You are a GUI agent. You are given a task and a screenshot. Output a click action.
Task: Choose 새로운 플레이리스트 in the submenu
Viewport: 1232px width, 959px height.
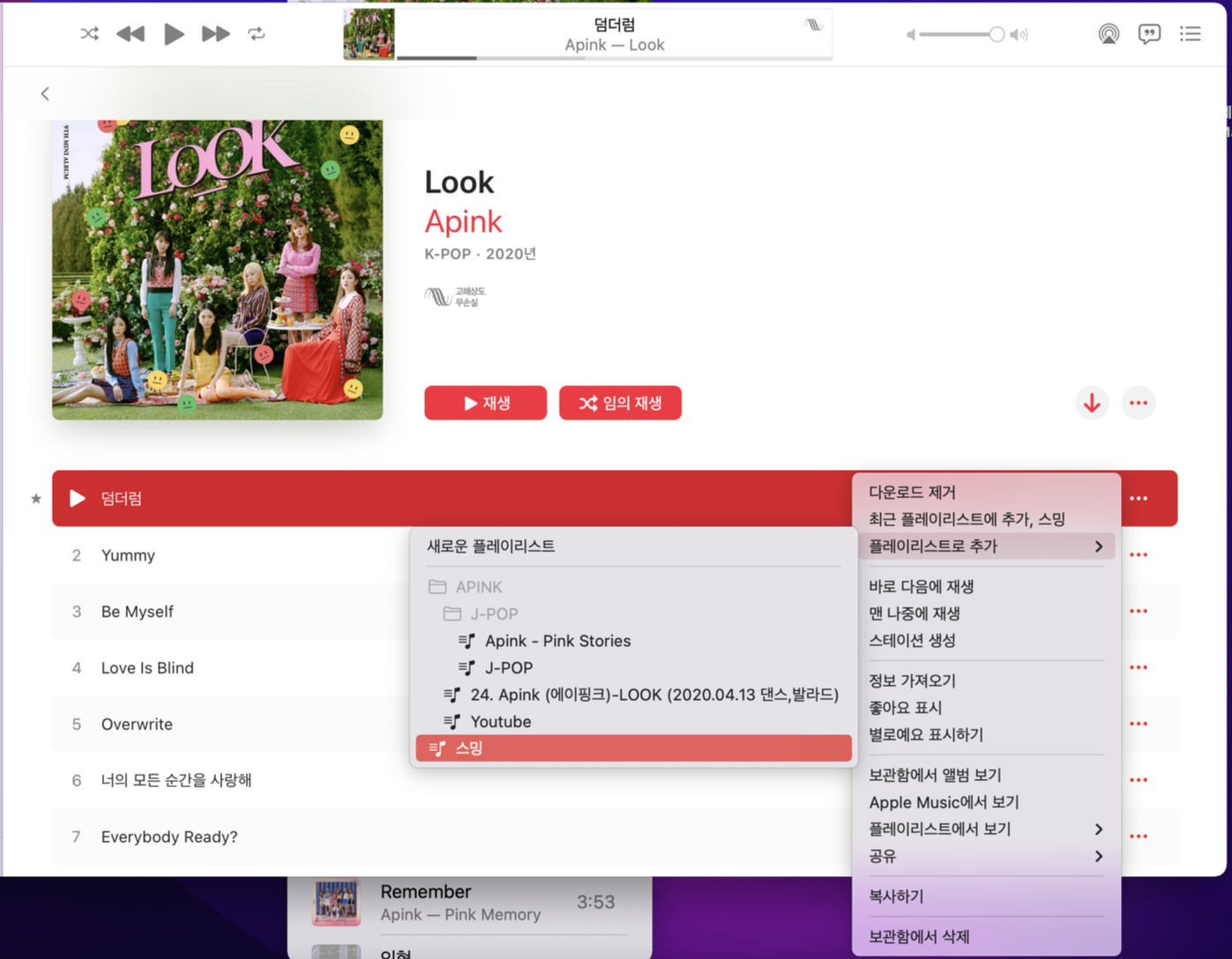[x=633, y=546]
